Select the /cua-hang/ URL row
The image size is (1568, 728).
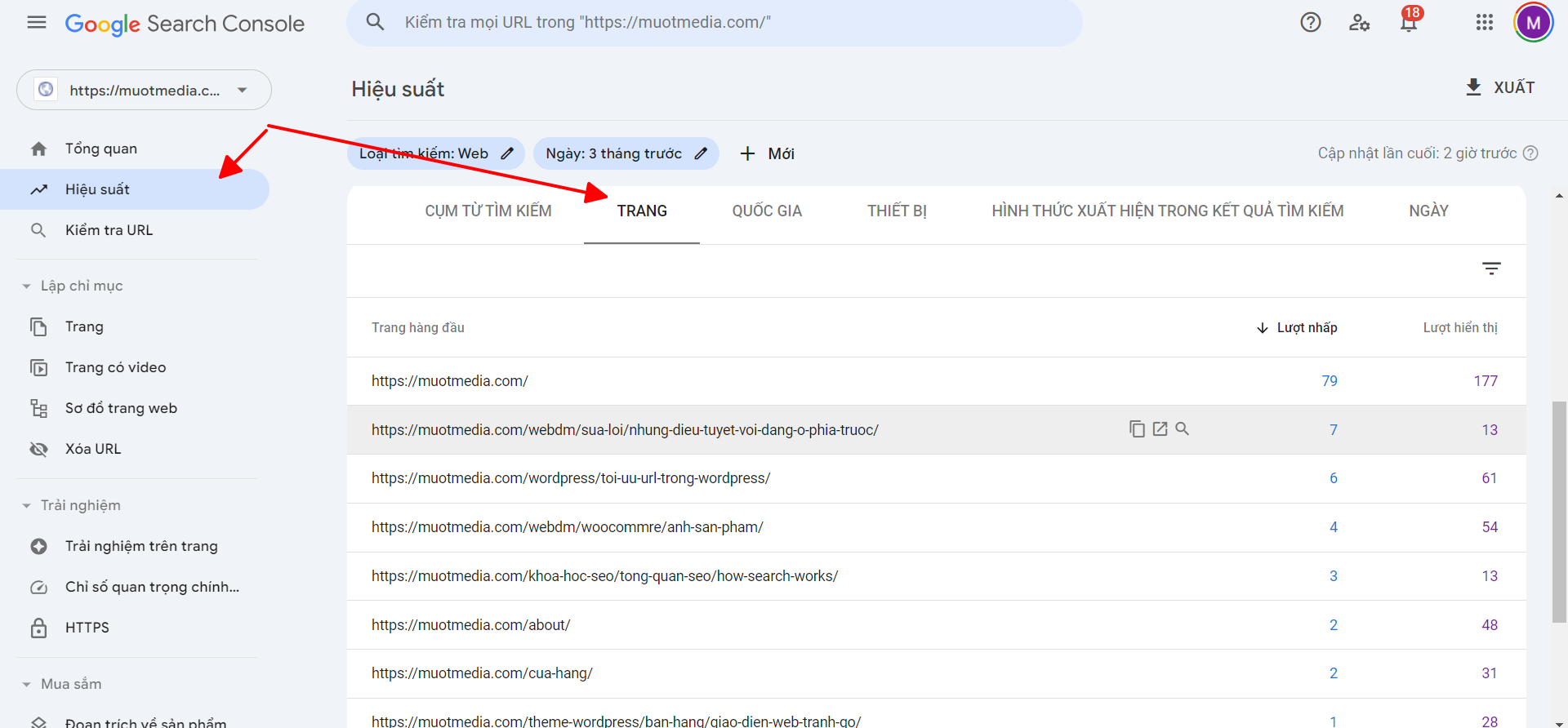pos(937,673)
